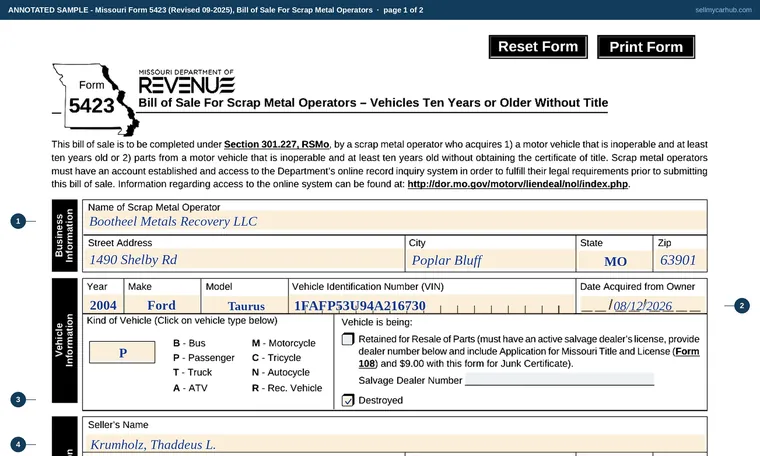The image size is (760, 456).
Task: Open the dor.mo.gov liendeal URL link
Action: point(517,184)
